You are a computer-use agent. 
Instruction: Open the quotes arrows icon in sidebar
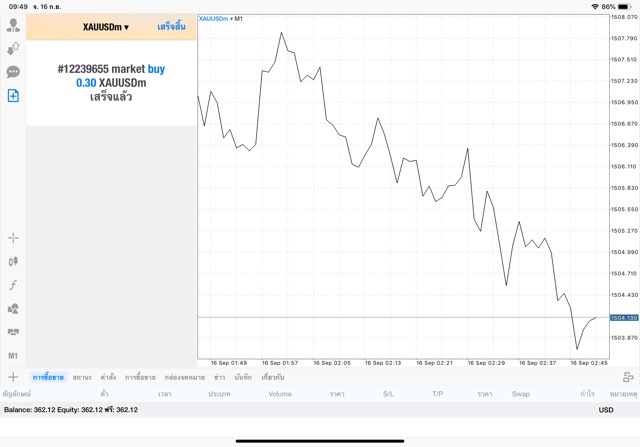13,48
